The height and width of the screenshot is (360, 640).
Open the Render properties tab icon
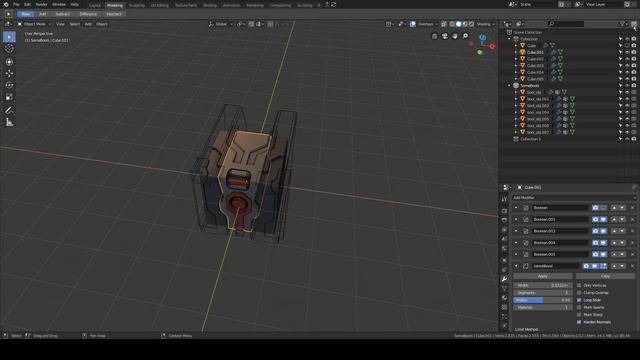click(x=504, y=211)
